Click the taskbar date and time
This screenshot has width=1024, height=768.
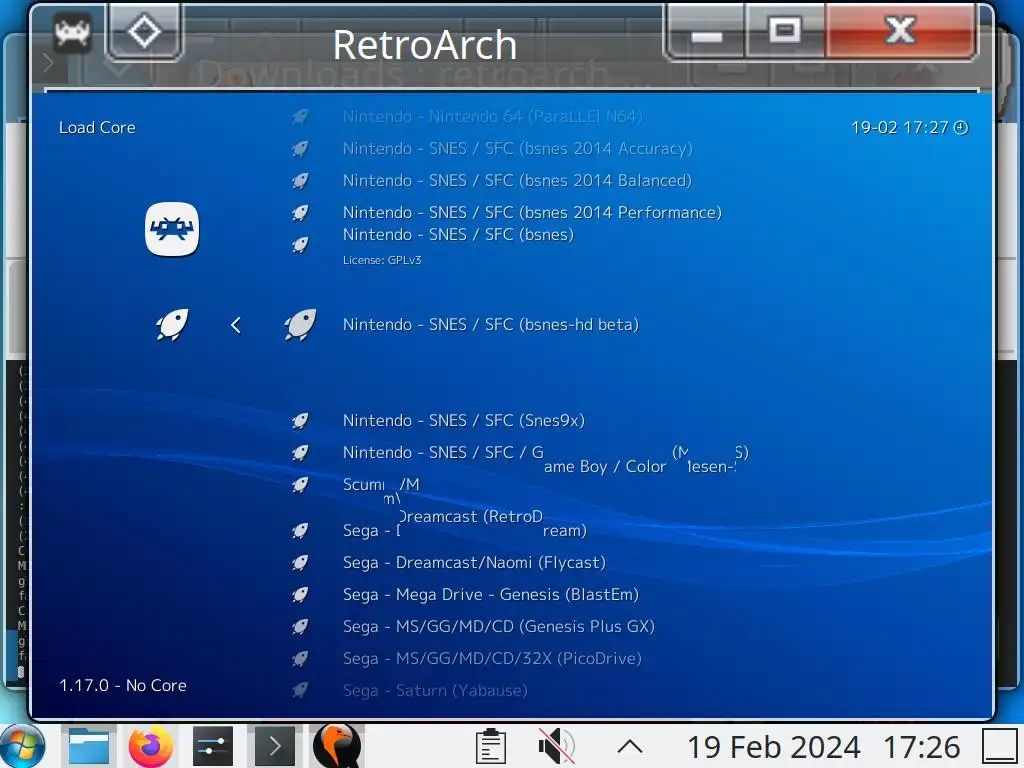824,747
